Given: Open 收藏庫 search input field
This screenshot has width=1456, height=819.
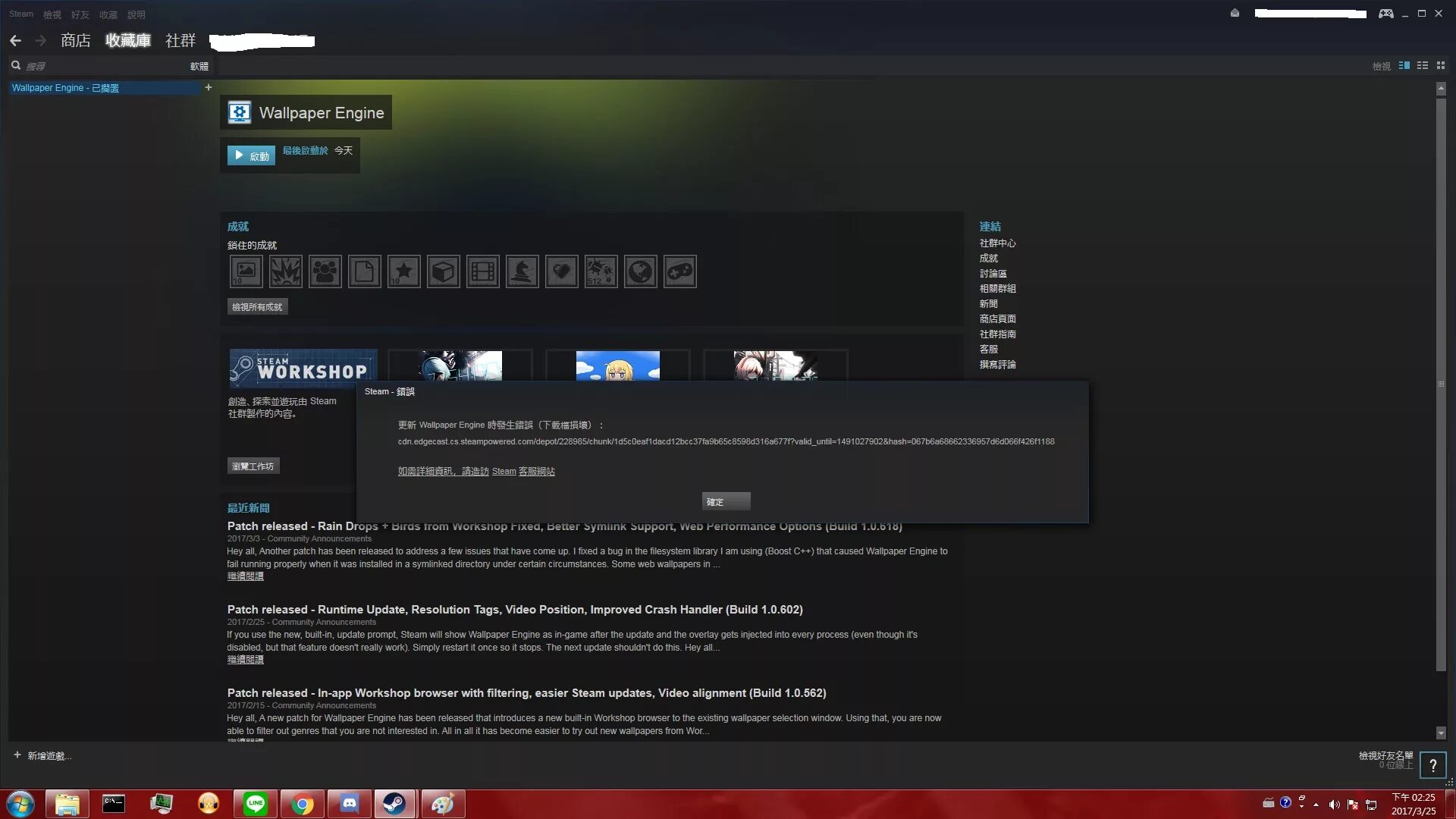Looking at the screenshot, I should (100, 66).
